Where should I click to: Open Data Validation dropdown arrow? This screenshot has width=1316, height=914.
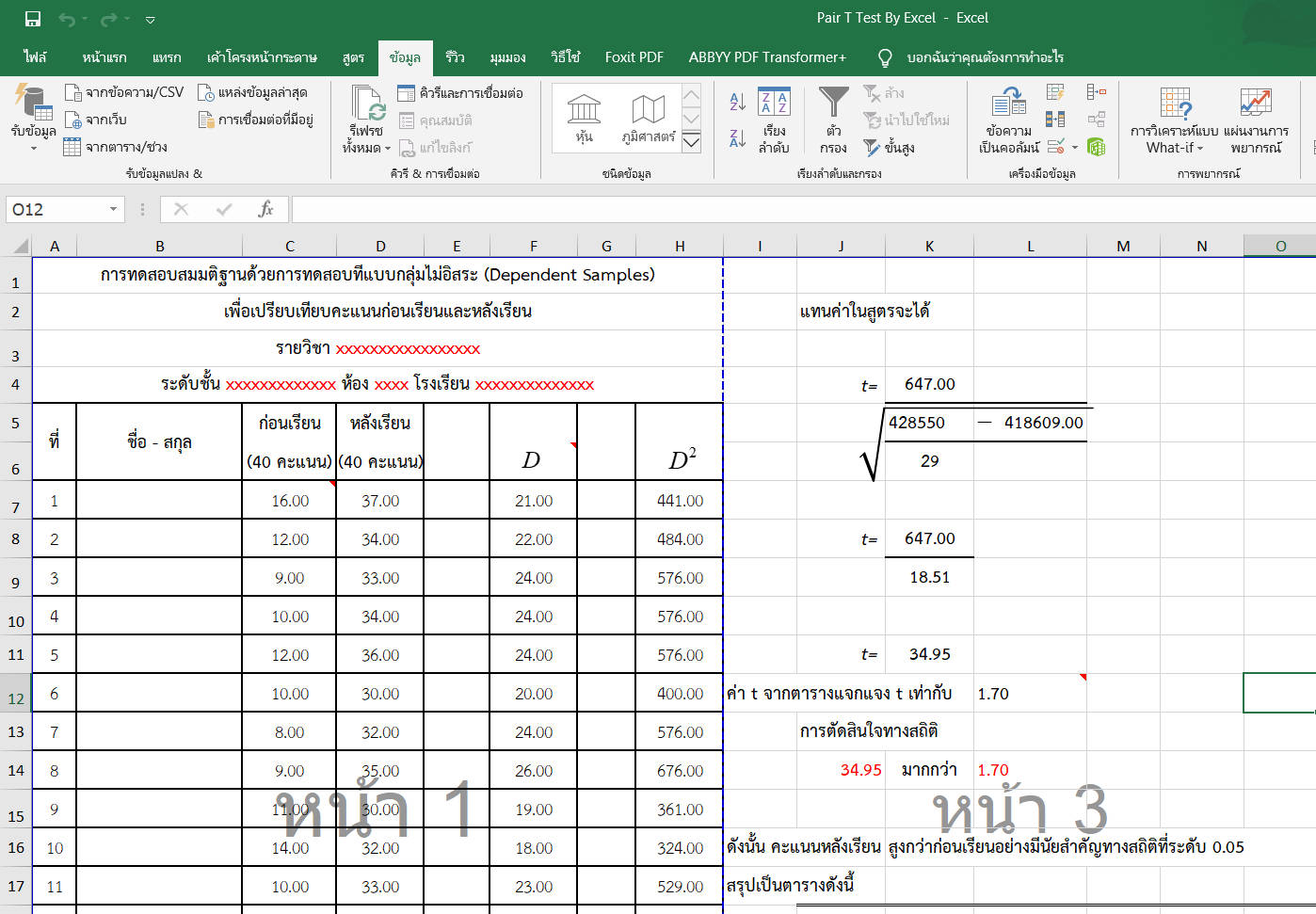pyautogui.click(x=1075, y=147)
